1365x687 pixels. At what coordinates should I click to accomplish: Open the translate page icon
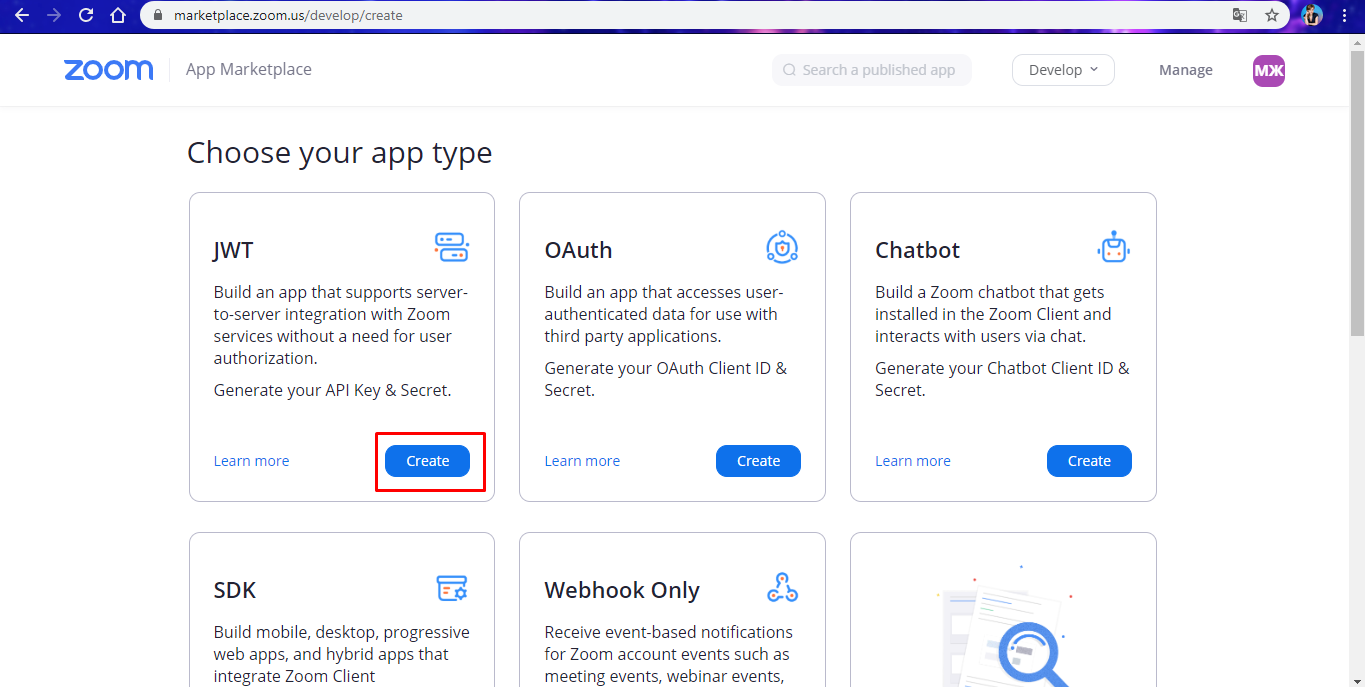[1240, 15]
